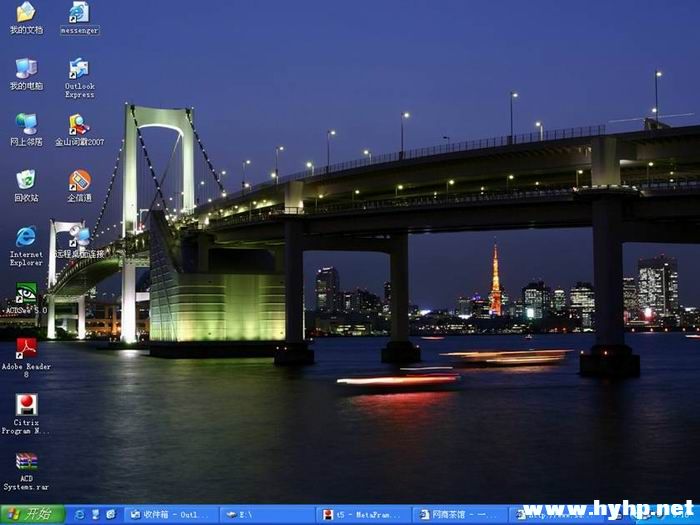This screenshot has width=700, height=525.
Task: Click the 企信通 desktop shortcut
Action: [x=79, y=181]
